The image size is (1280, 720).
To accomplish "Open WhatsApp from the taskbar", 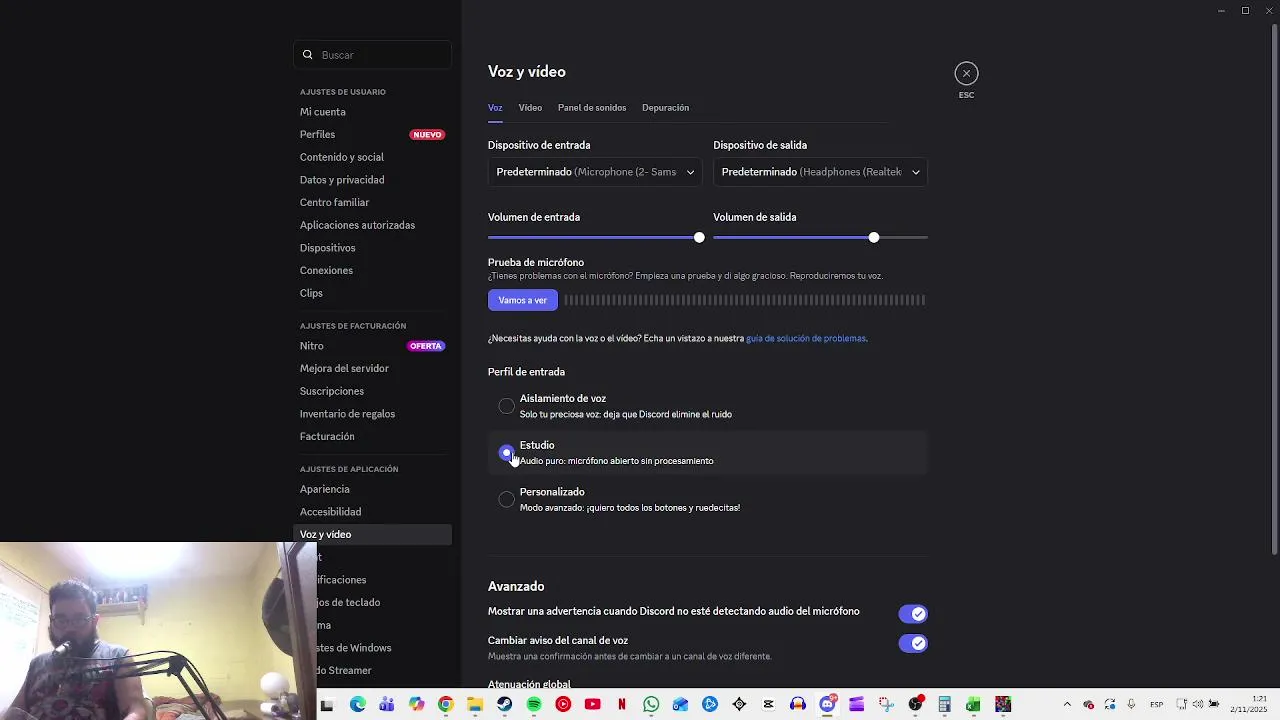I will [x=651, y=705].
